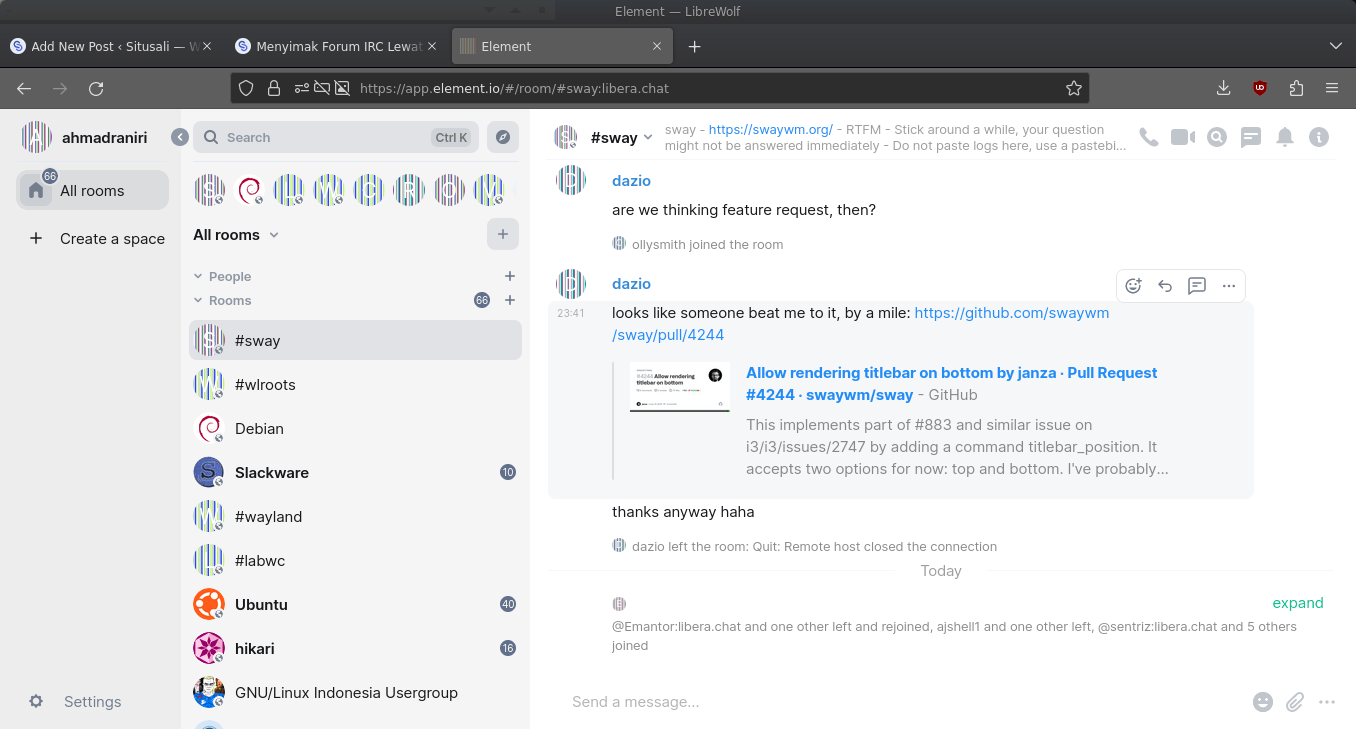Screen dimensions: 1356x729
Task: Open GNU/Linux Indonesia Usergroup room
Action: point(355,692)
